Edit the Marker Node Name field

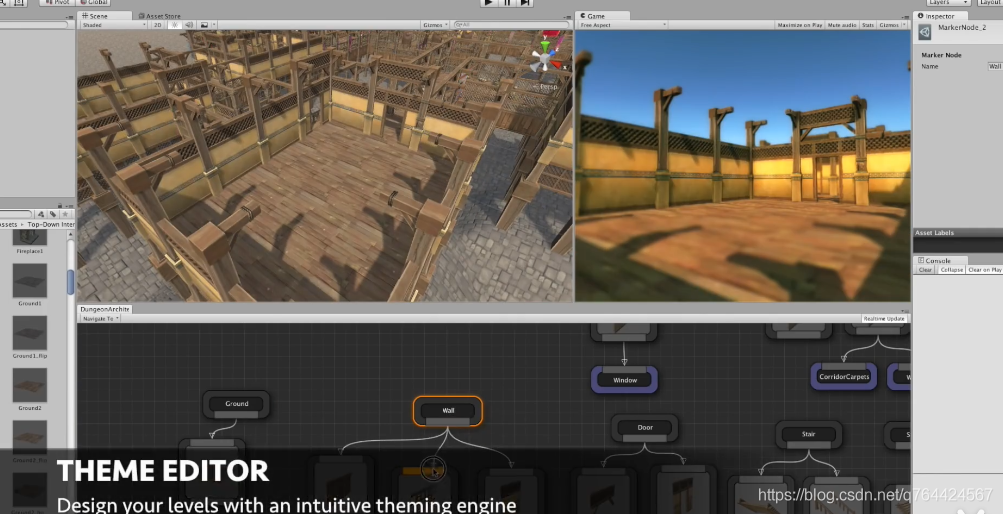pos(995,66)
